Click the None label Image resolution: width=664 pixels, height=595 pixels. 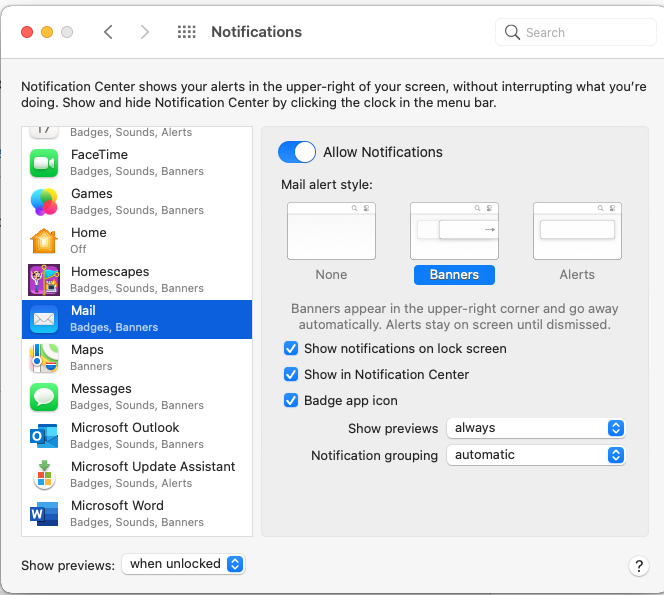click(331, 274)
